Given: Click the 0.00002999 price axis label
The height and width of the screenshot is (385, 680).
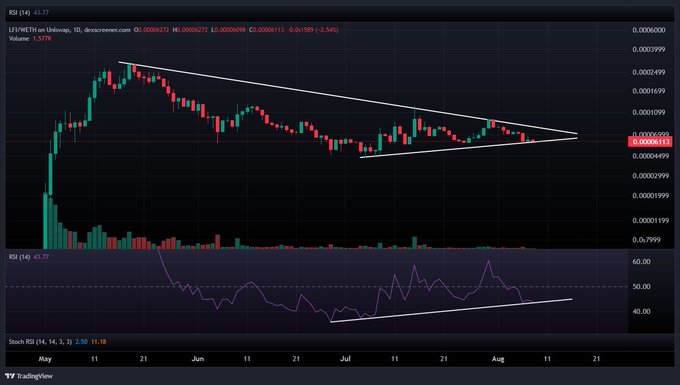Looking at the screenshot, I should (650, 176).
